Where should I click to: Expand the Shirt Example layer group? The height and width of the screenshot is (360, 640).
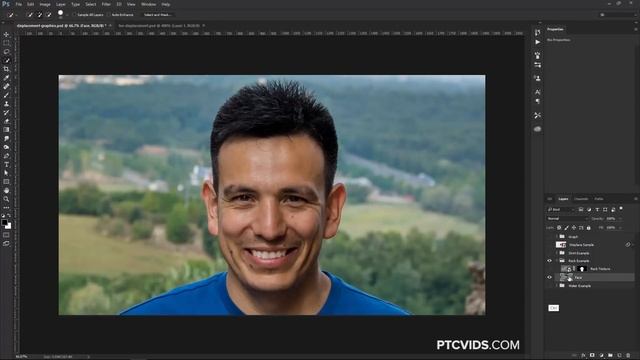point(556,253)
